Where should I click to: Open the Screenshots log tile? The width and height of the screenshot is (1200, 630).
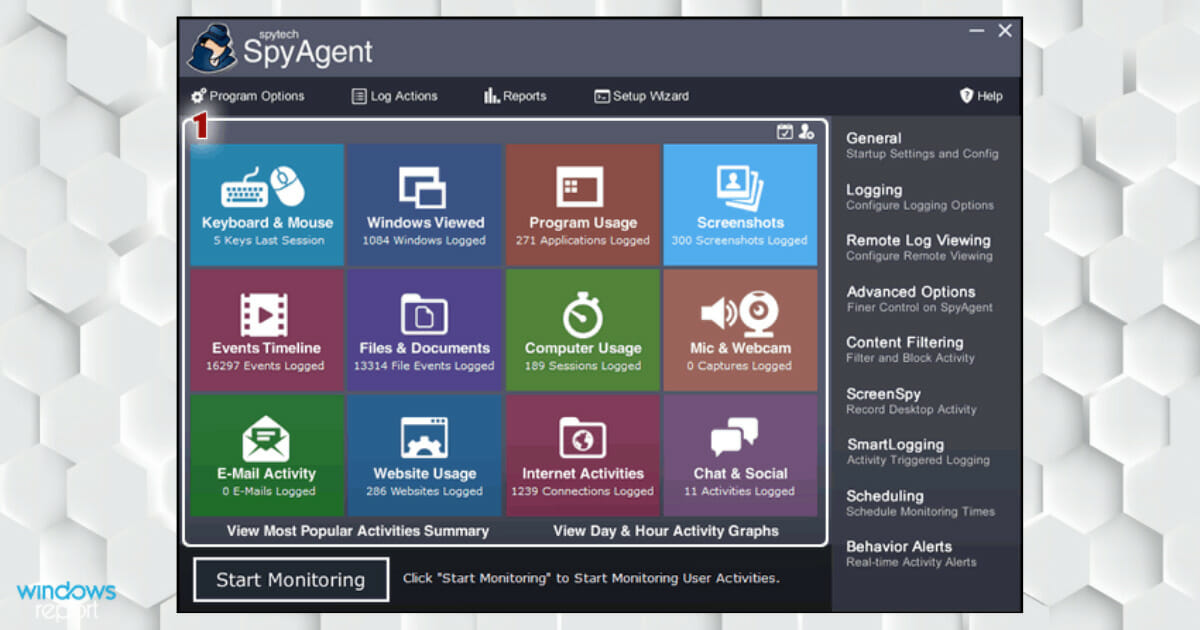click(x=740, y=205)
